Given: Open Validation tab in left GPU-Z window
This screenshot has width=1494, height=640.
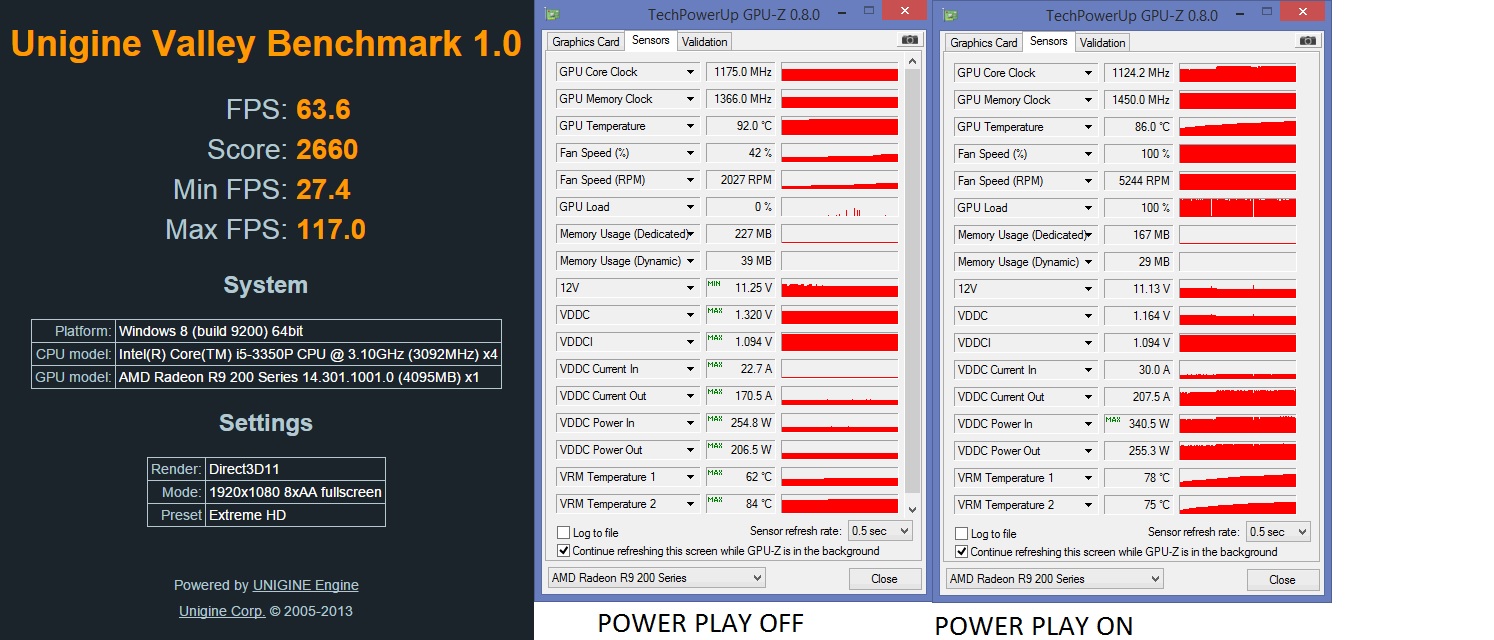Looking at the screenshot, I should coord(704,41).
